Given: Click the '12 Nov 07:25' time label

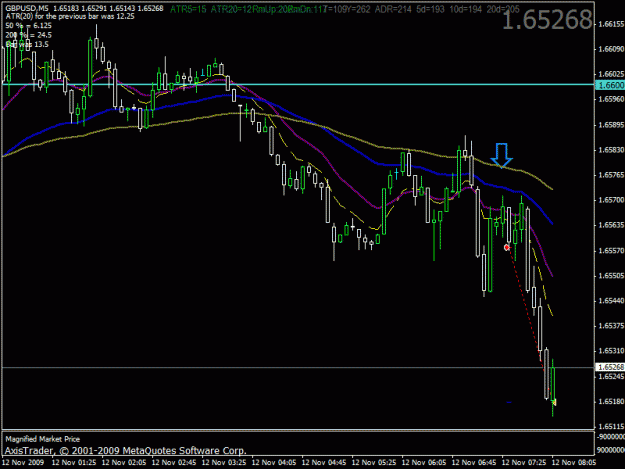Looking at the screenshot, I should [524, 463].
